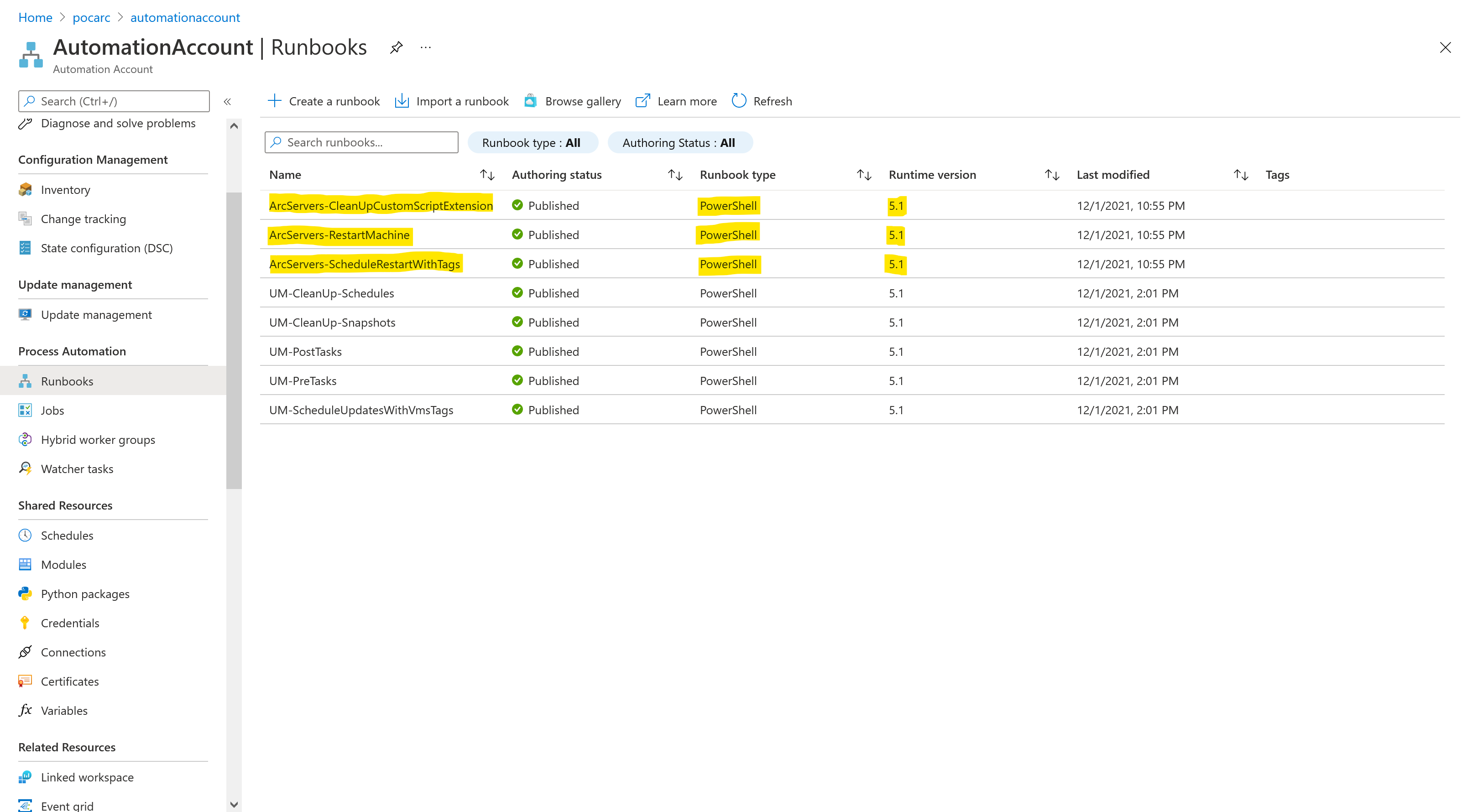Image resolution: width=1462 pixels, height=812 pixels.
Task: Click the Import a runbook icon
Action: click(402, 101)
